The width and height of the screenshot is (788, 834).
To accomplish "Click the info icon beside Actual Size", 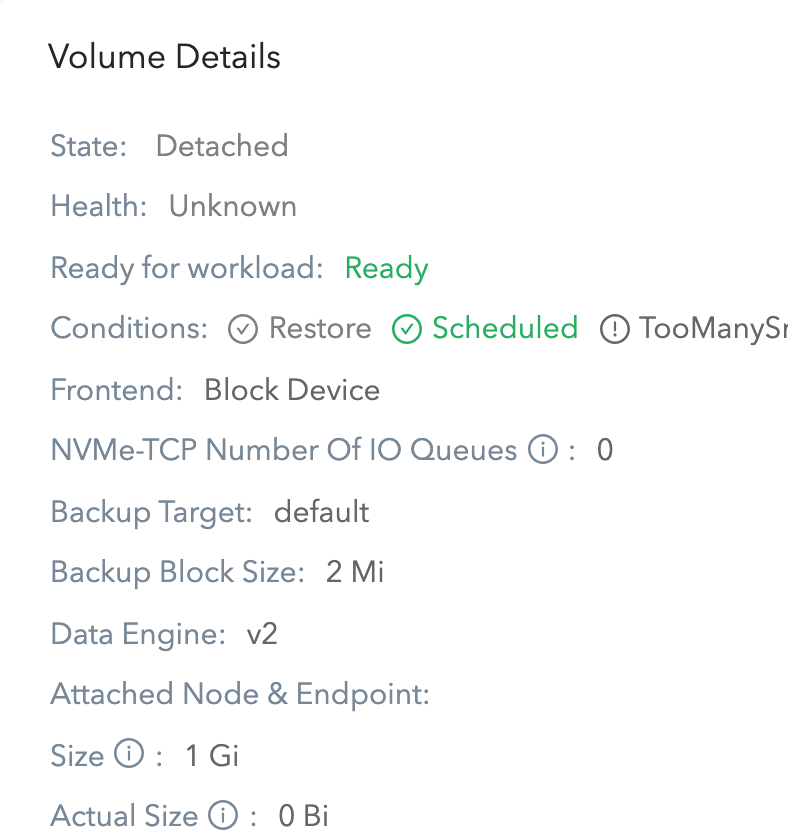I will [223, 814].
